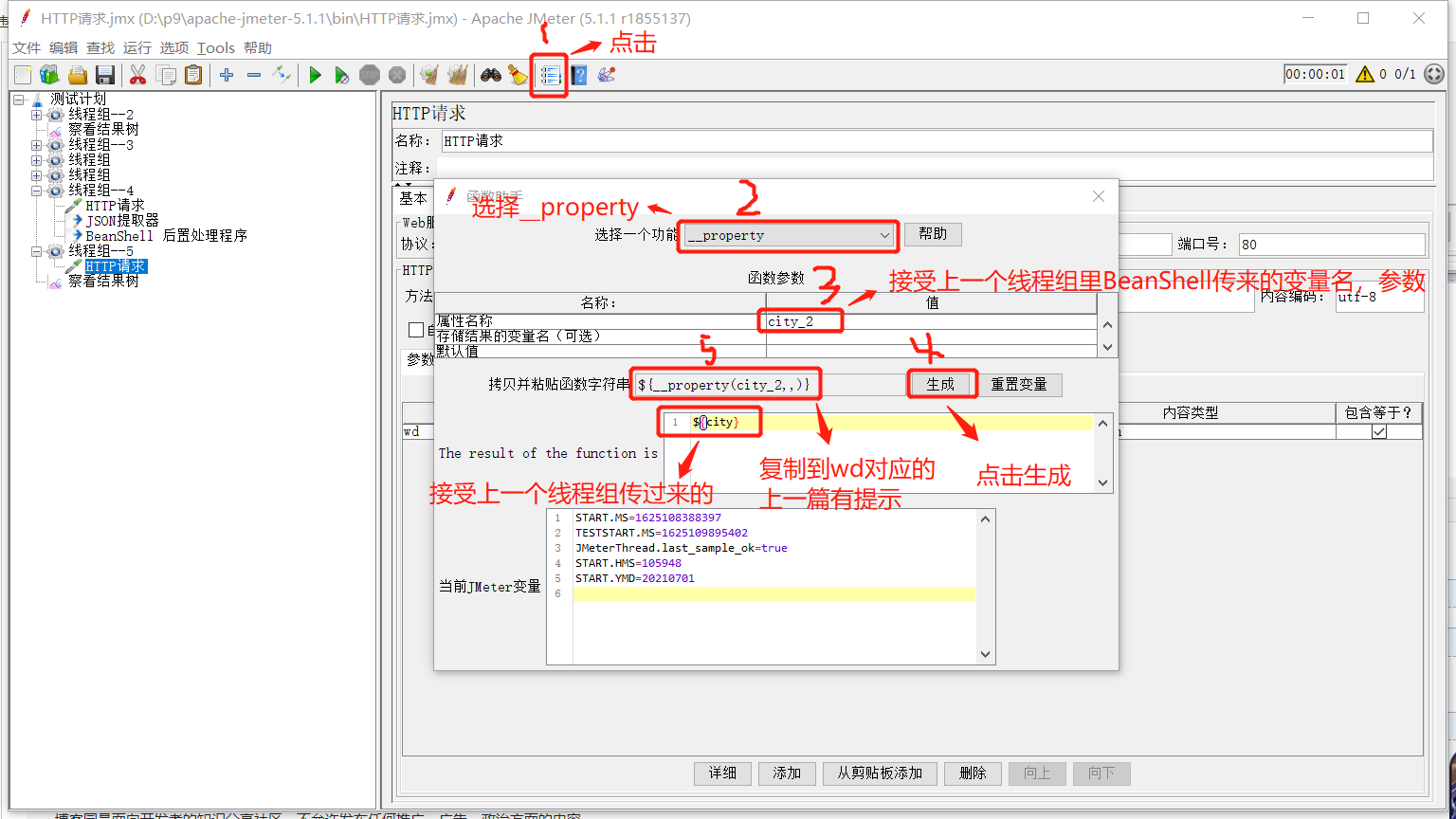Copy the selected element via toolbar
Viewport: 1456px width, 819px height.
point(166,75)
